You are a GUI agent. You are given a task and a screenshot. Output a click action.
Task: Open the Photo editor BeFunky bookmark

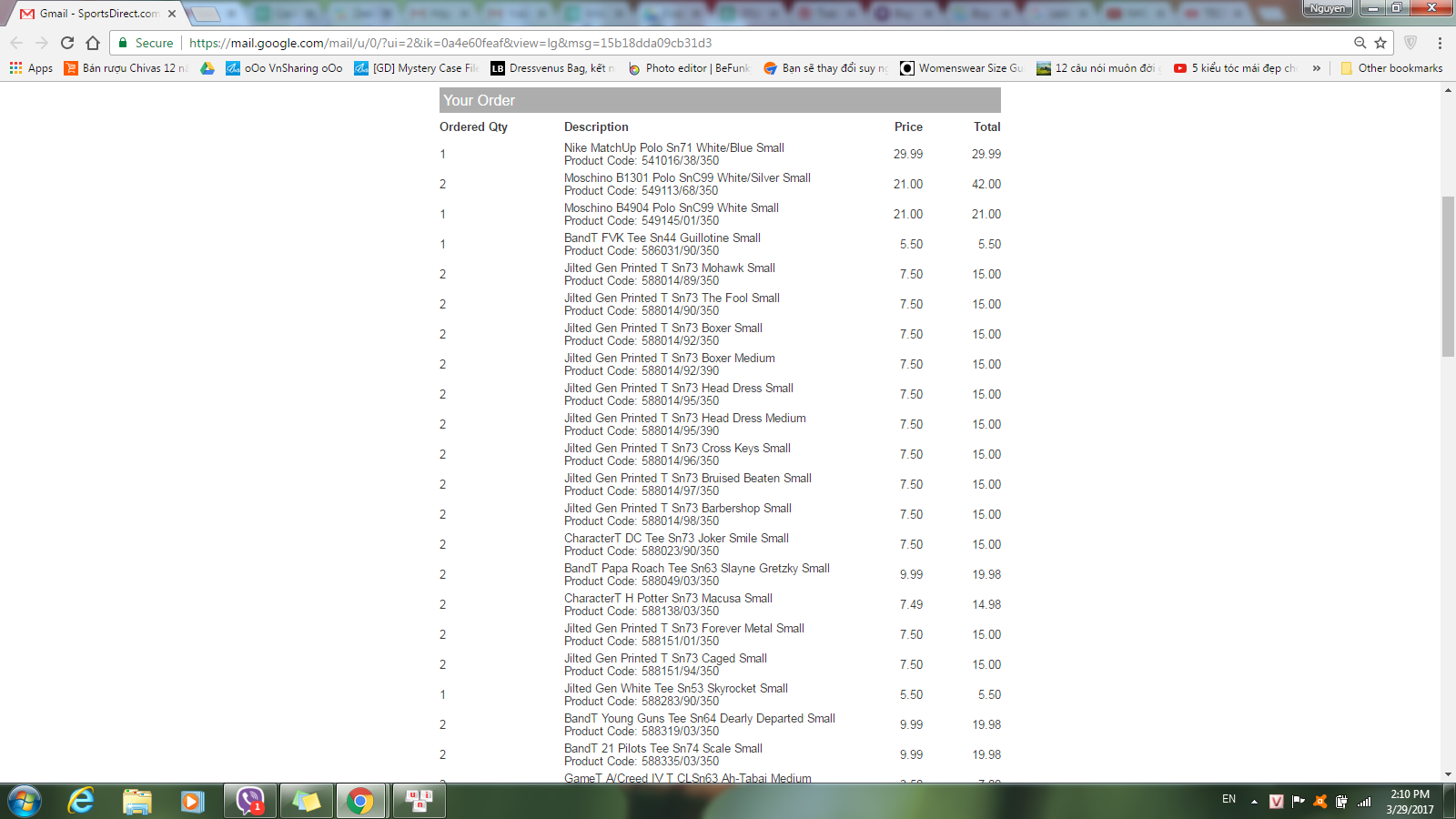coord(689,68)
